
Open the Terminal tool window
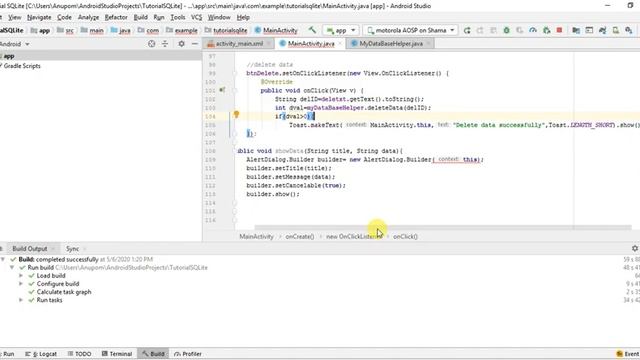click(x=117, y=354)
